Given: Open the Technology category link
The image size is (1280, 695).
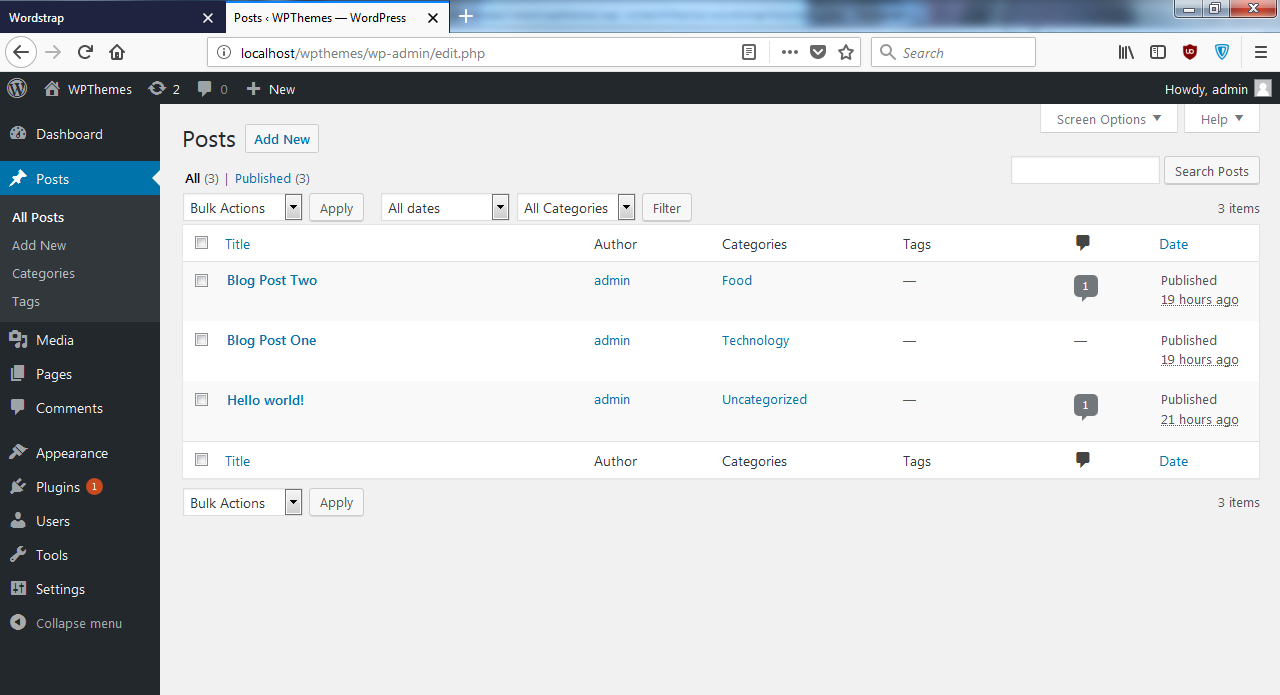Looking at the screenshot, I should point(755,340).
